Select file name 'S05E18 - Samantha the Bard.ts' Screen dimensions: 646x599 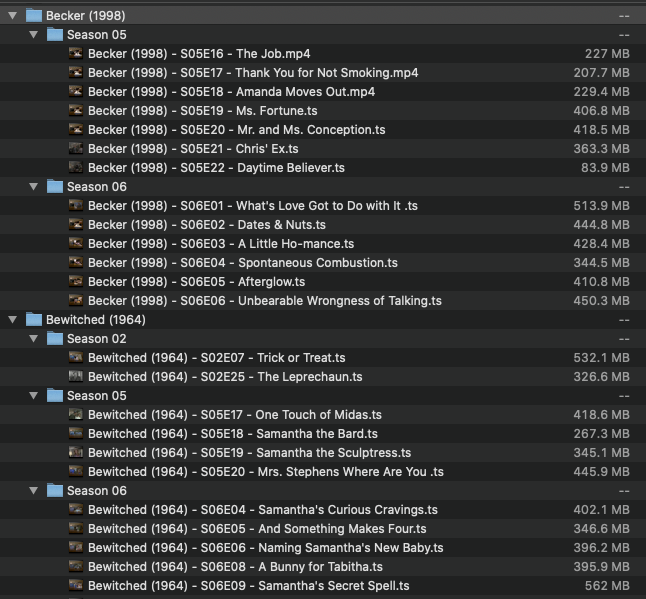click(x=233, y=434)
